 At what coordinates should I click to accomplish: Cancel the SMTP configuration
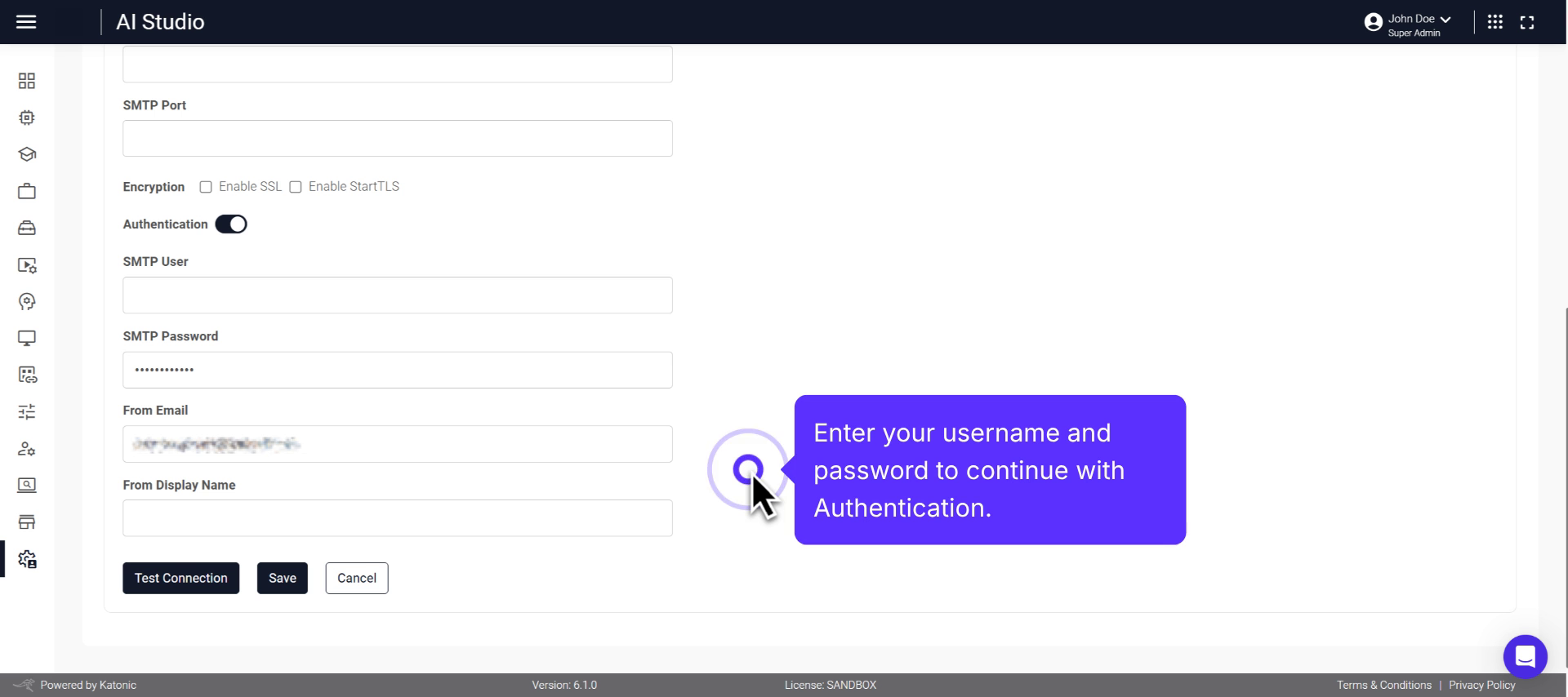pyautogui.click(x=357, y=578)
